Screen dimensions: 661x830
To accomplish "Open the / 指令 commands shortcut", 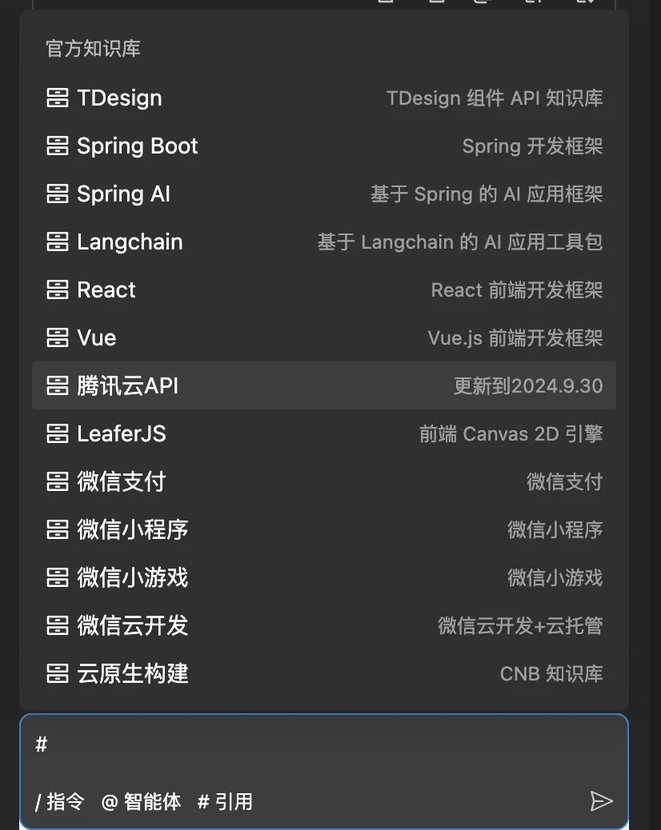I will [59, 801].
